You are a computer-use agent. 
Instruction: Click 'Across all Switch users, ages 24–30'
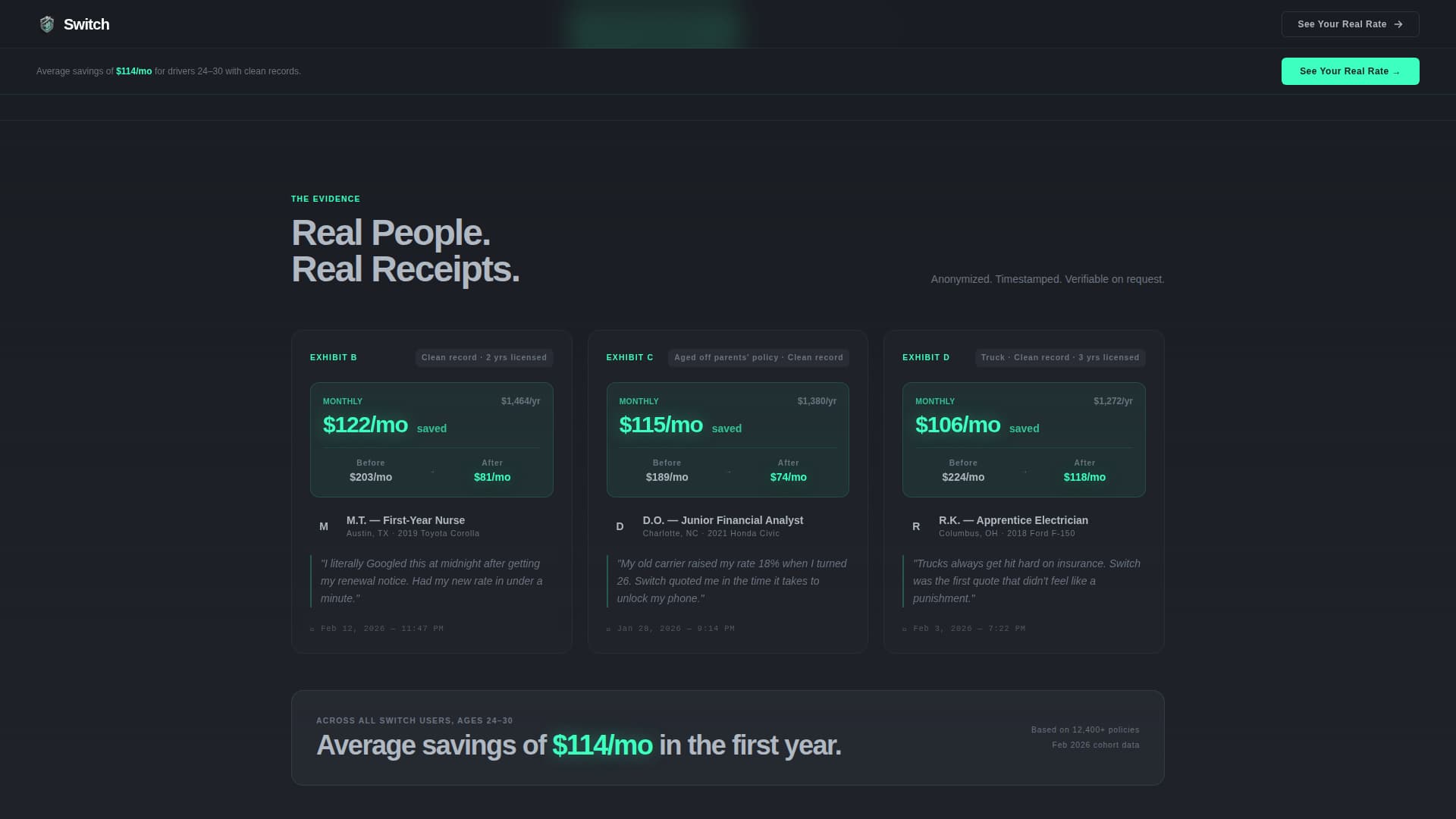click(415, 720)
